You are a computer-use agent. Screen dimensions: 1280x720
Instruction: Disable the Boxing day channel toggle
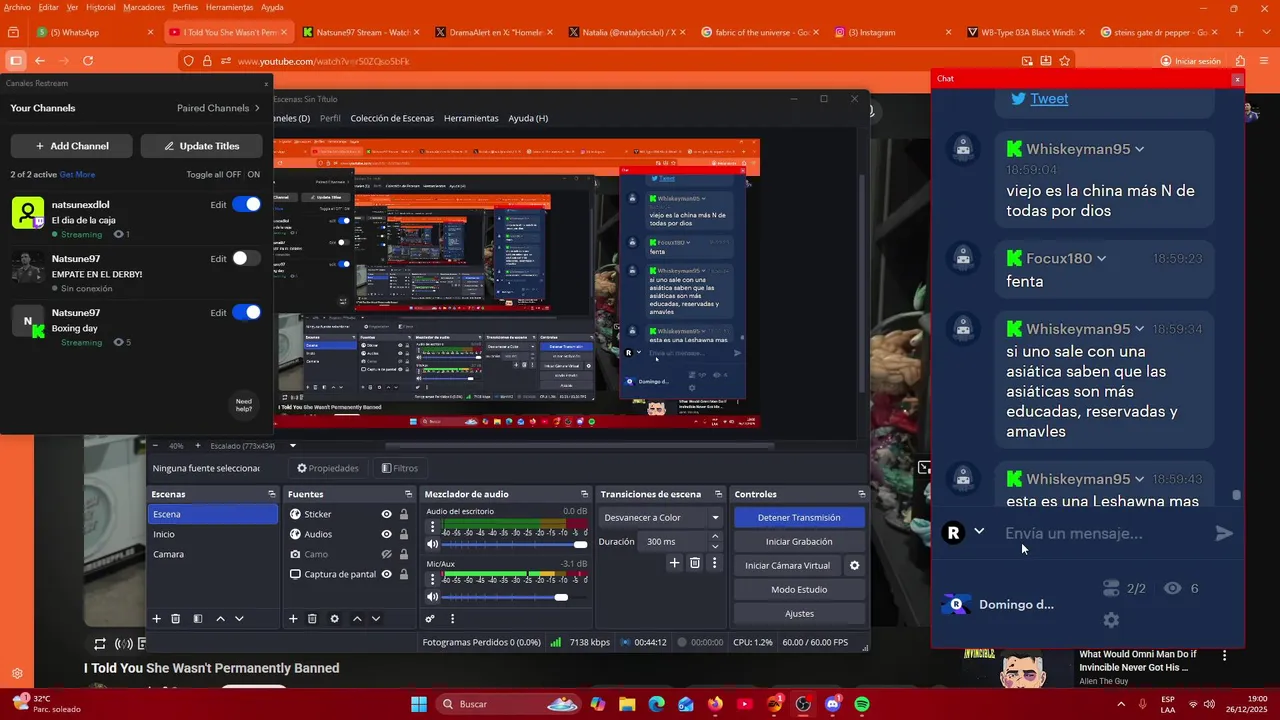point(246,312)
